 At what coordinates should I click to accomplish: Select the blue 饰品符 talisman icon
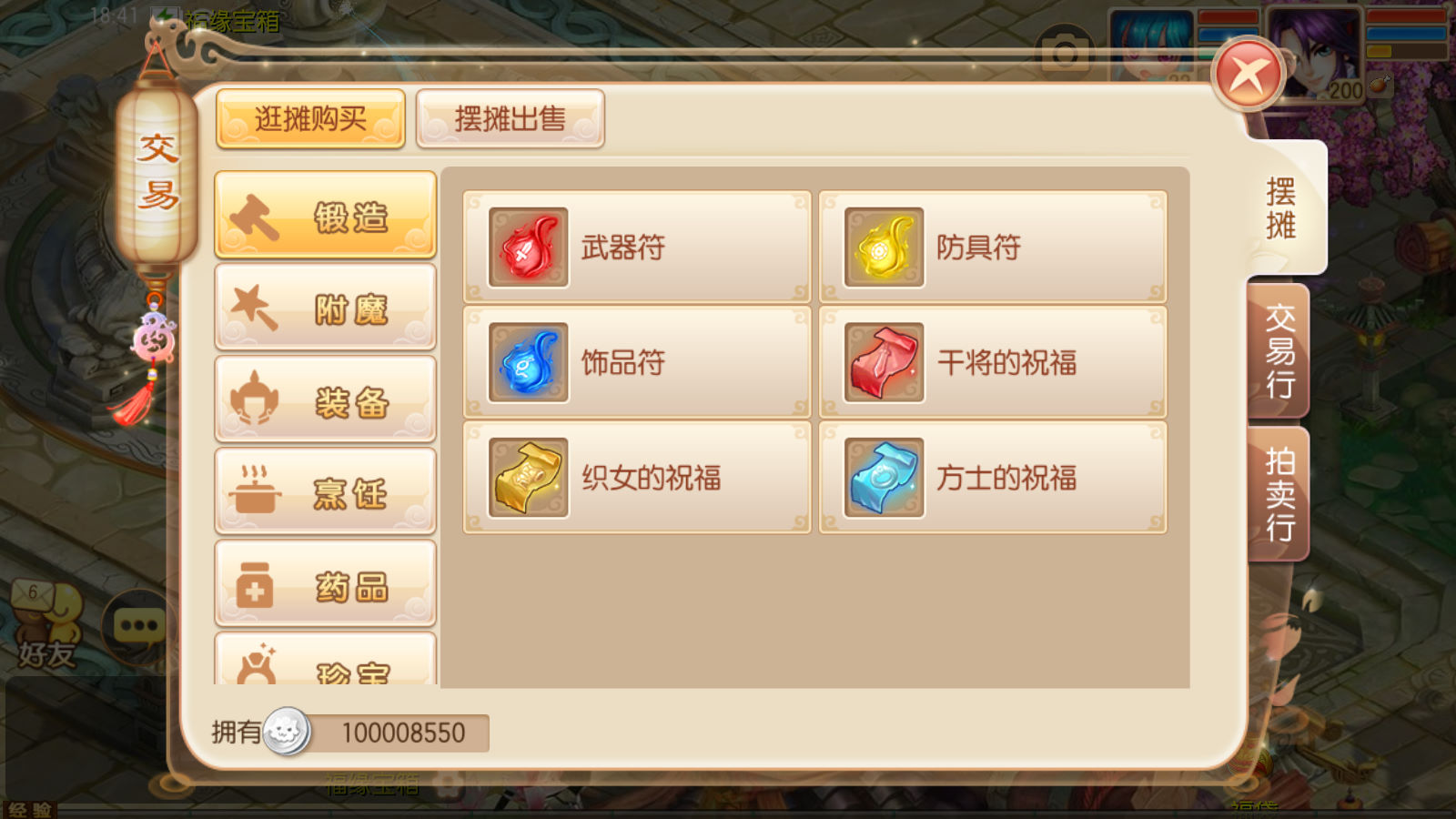pyautogui.click(x=528, y=362)
